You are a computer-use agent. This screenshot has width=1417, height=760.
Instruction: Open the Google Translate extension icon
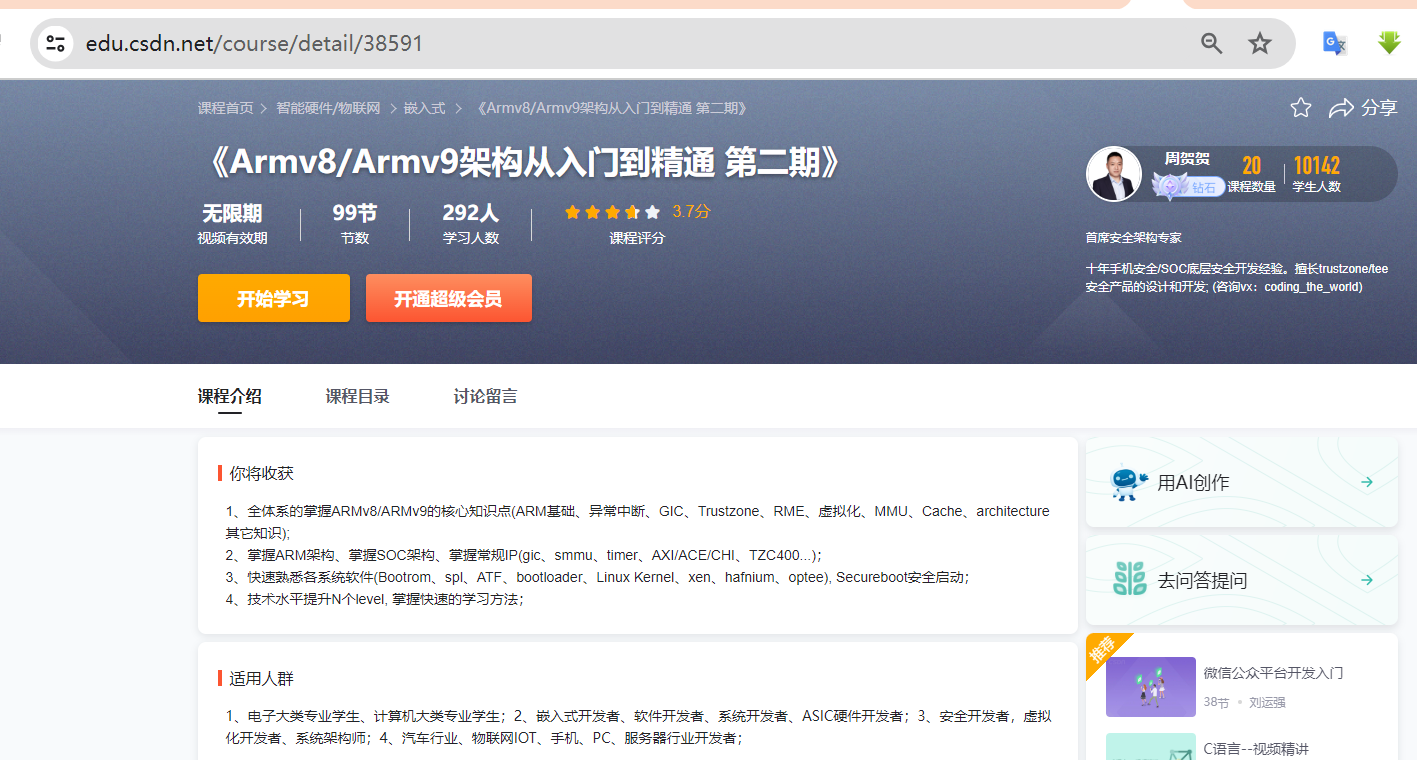click(1334, 43)
